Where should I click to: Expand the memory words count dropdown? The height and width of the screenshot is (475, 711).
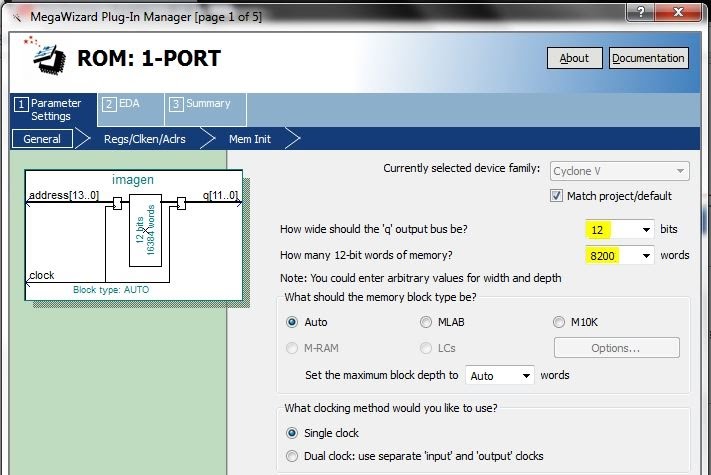coord(646,256)
